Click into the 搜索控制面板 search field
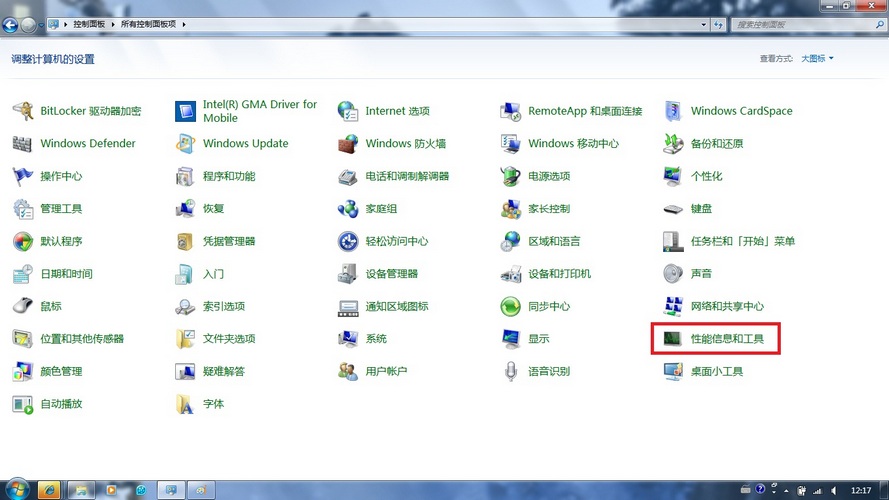 click(x=805, y=24)
